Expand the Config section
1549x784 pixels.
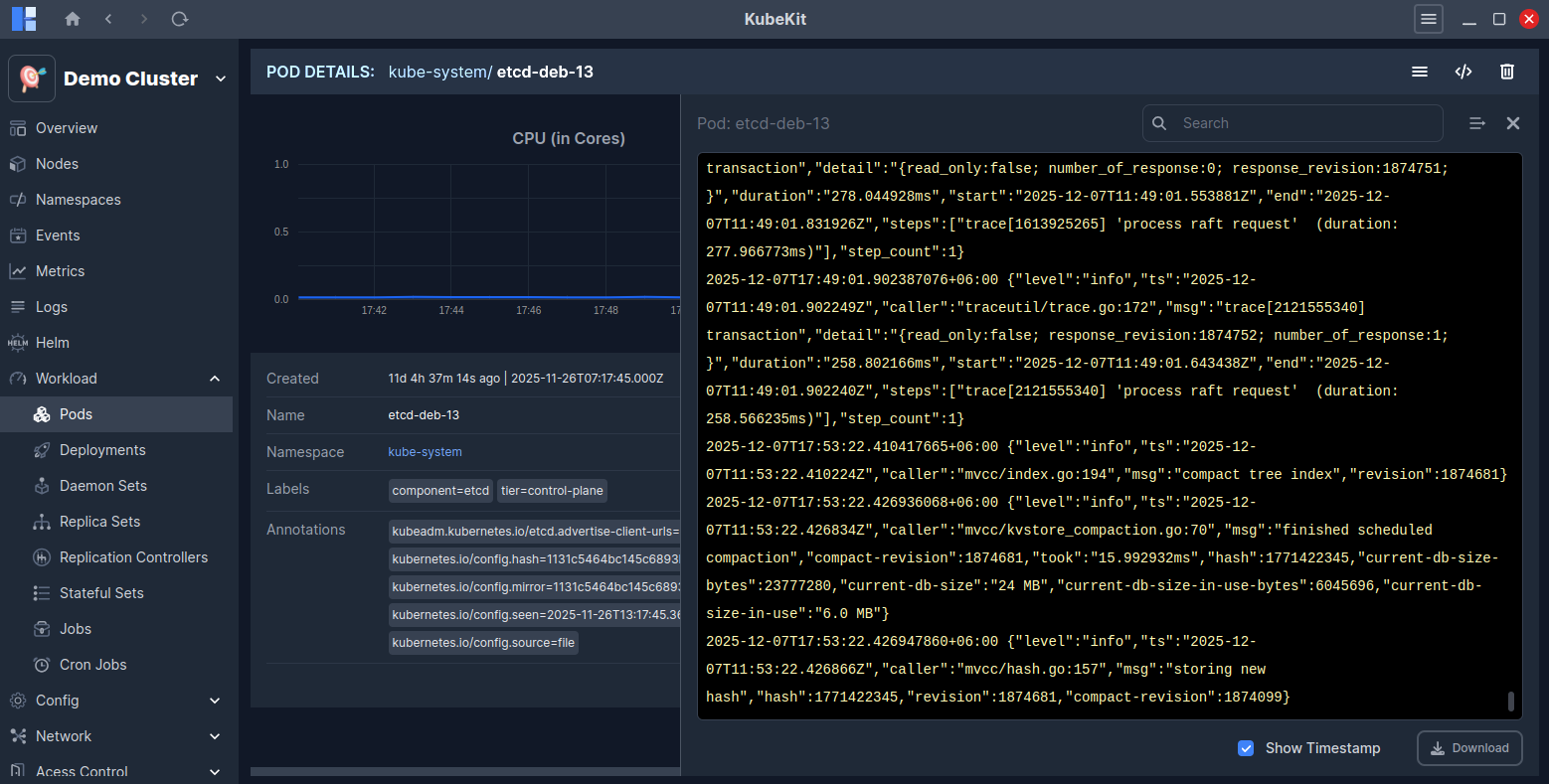(215, 701)
